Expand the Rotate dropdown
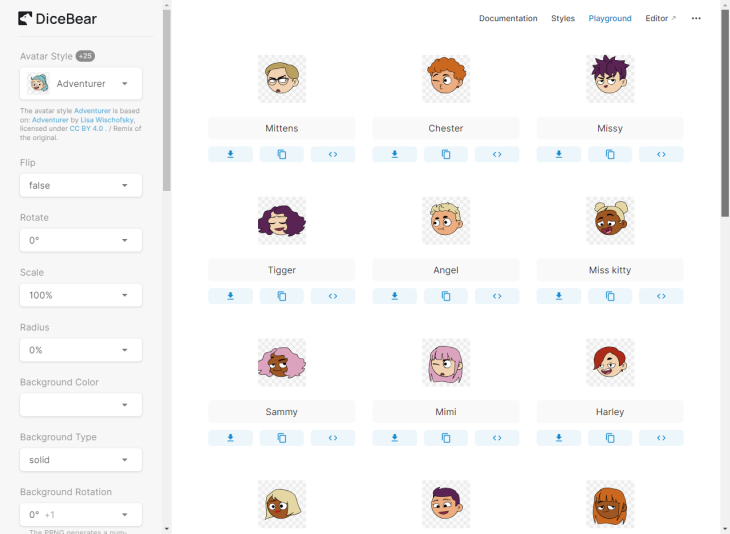Viewport: 730px width, 534px height. coord(81,240)
